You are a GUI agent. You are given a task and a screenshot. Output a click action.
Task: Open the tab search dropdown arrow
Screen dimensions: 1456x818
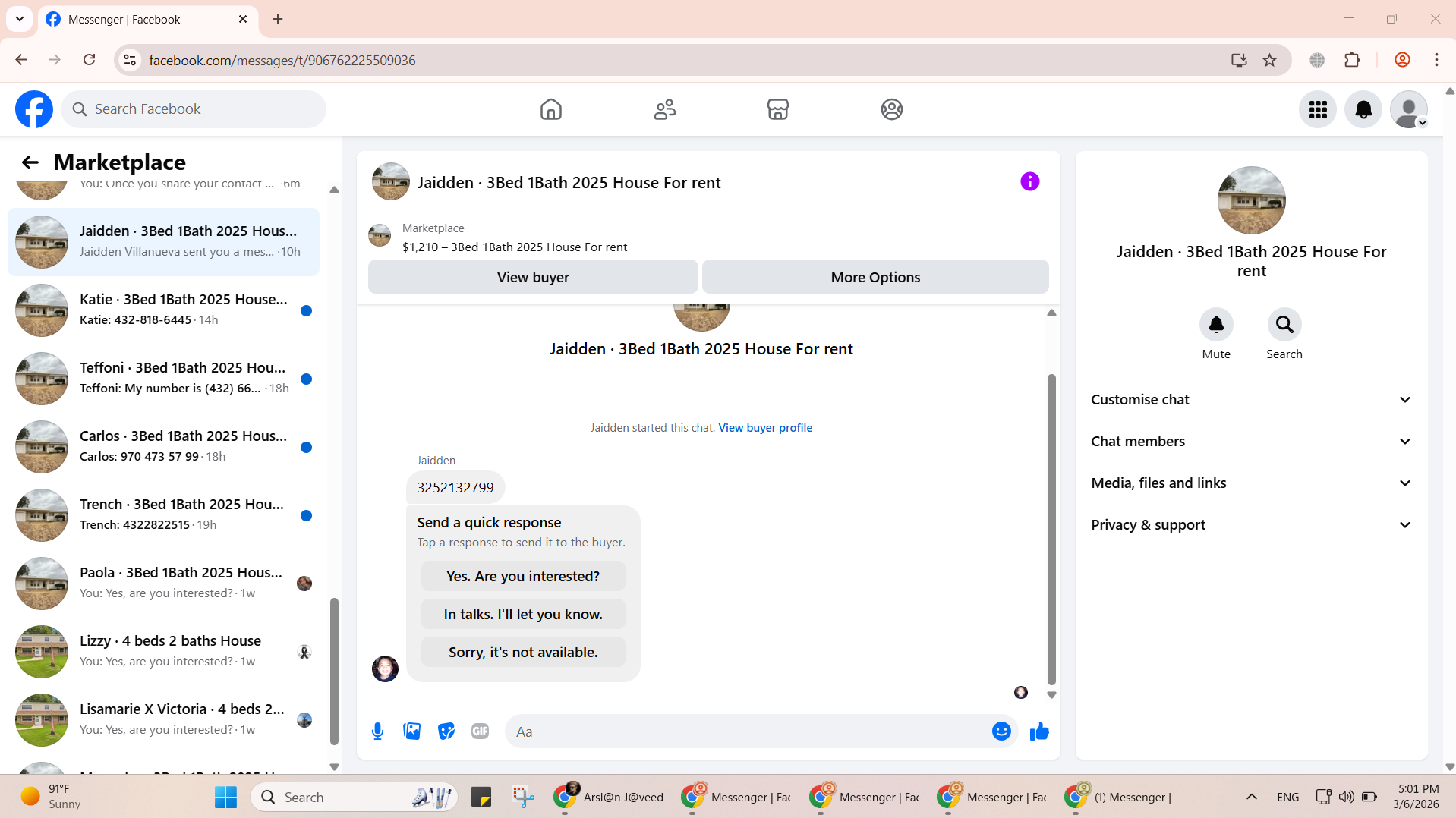[x=20, y=19]
